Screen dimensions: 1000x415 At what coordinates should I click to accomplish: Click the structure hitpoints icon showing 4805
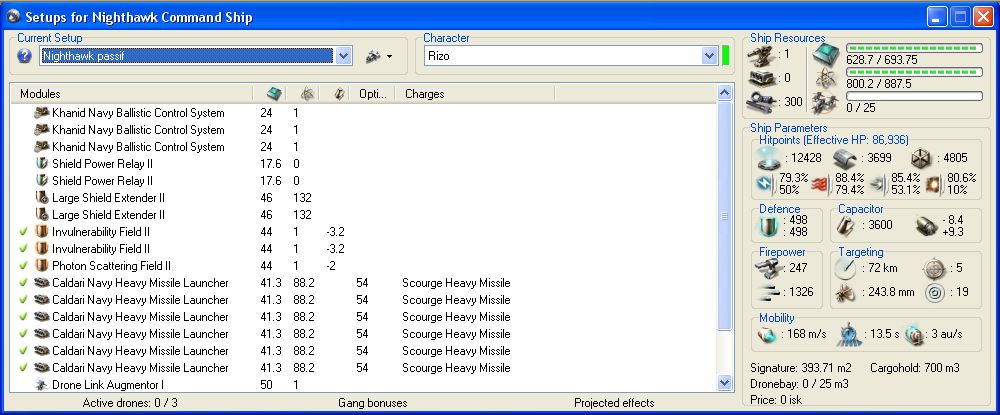[922, 157]
